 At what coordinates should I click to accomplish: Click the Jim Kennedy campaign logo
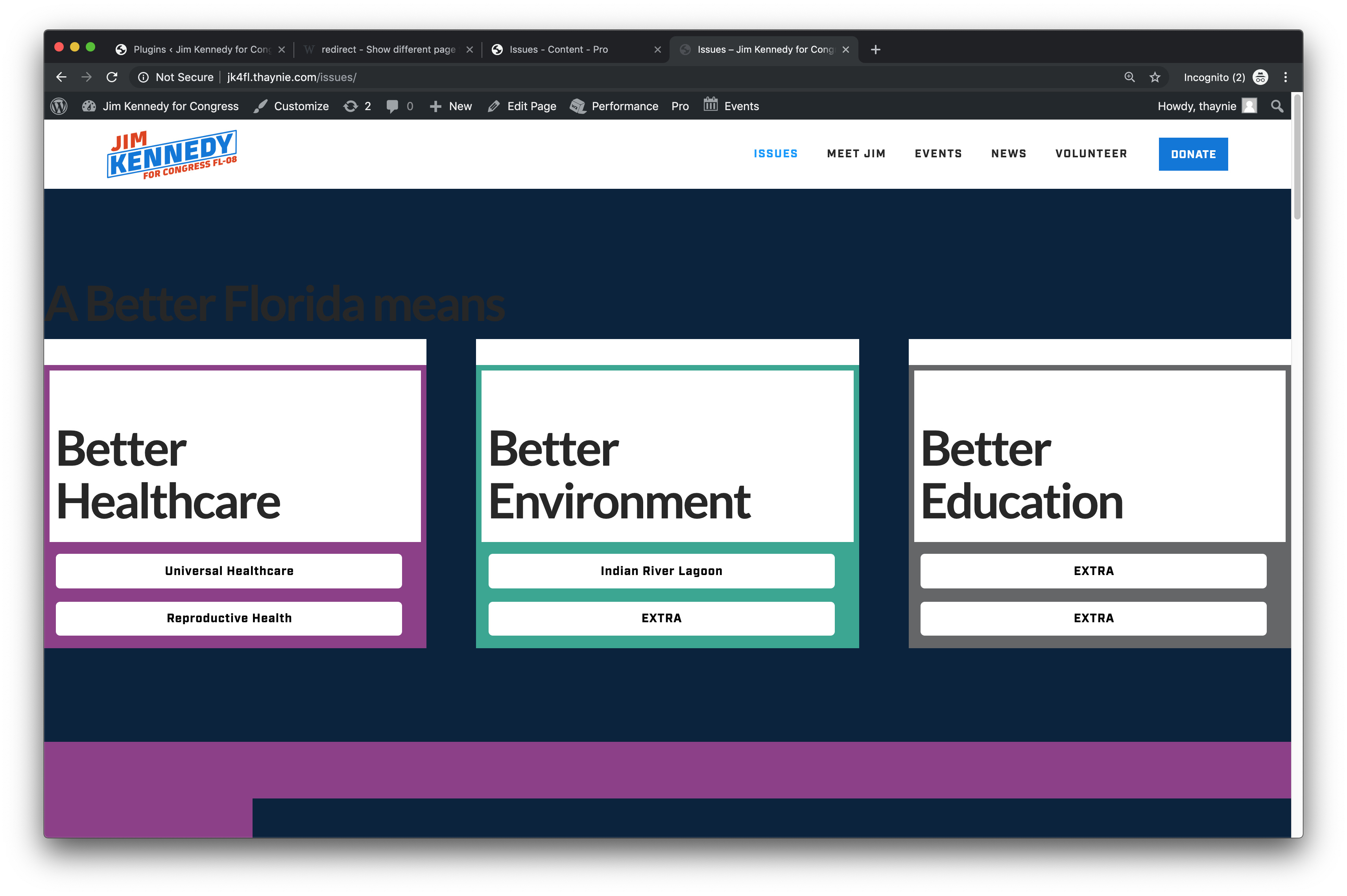pyautogui.click(x=172, y=154)
